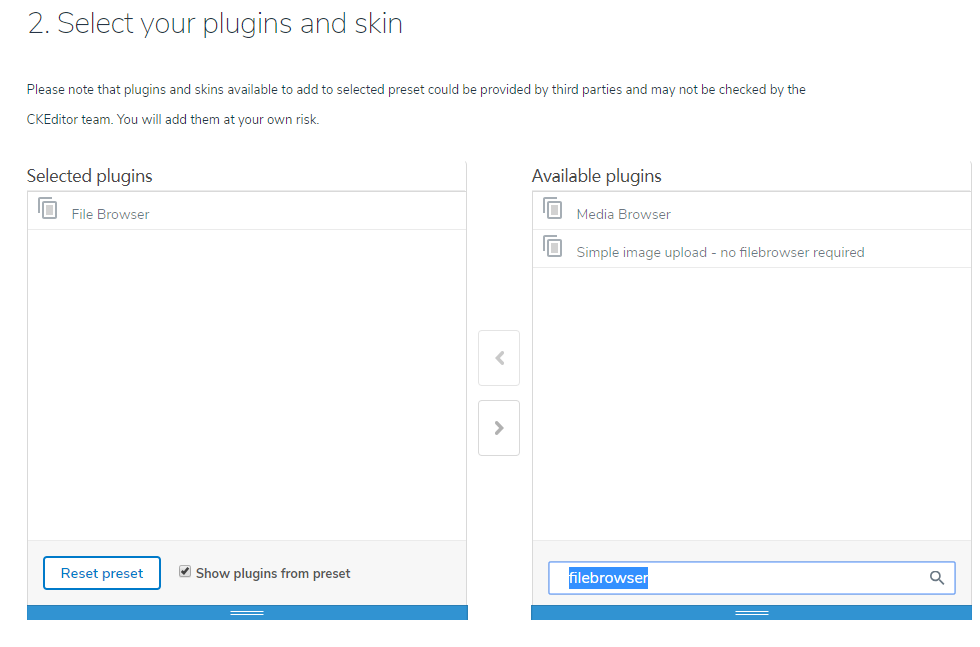980x647 pixels.
Task: Click the search magnifier icon
Action: 936,578
